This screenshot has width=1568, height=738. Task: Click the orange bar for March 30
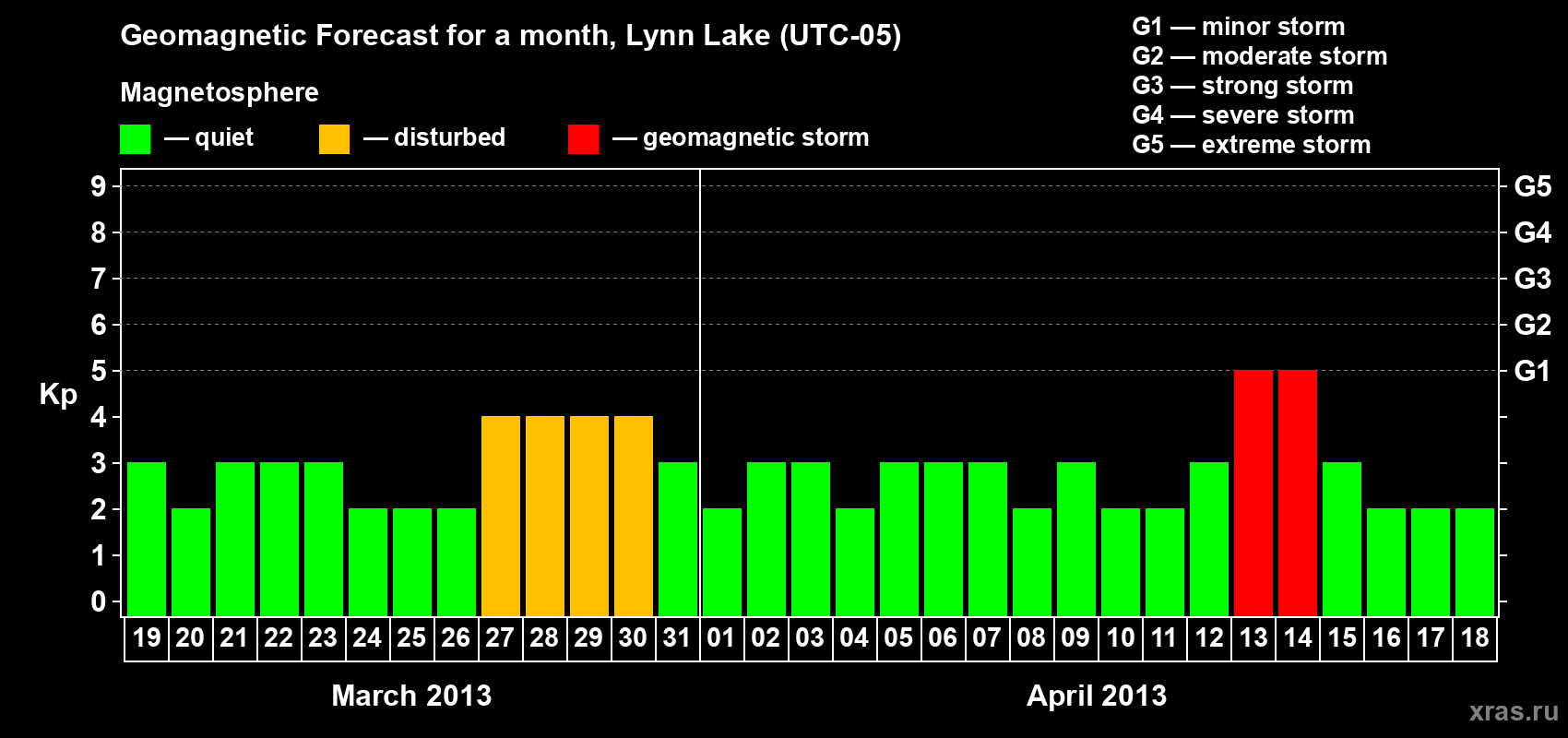(x=634, y=516)
